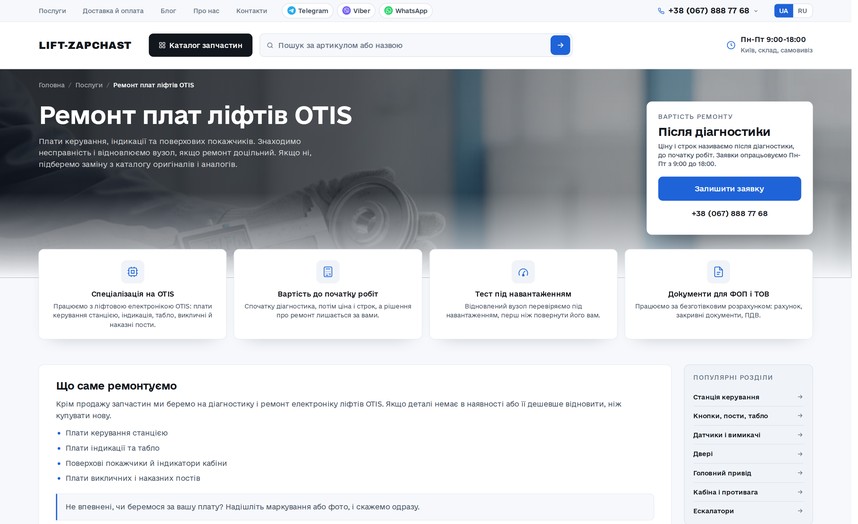858x524 pixels.
Task: Go to Головна breadcrumb
Action: pyautogui.click(x=51, y=85)
